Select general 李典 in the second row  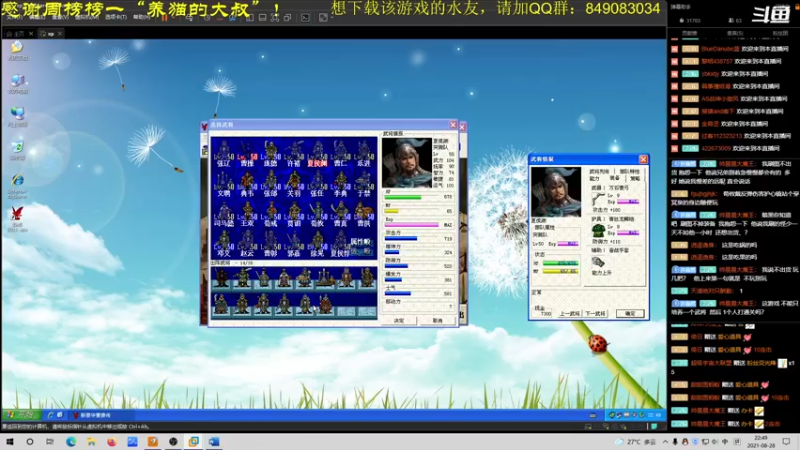point(340,183)
